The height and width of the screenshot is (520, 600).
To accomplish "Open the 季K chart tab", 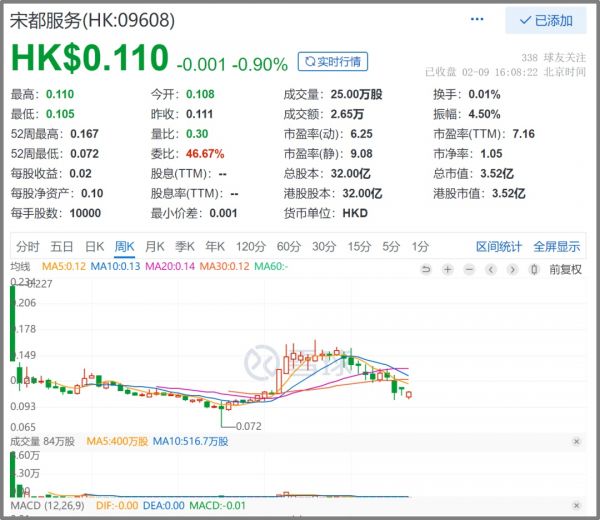I will [x=185, y=246].
